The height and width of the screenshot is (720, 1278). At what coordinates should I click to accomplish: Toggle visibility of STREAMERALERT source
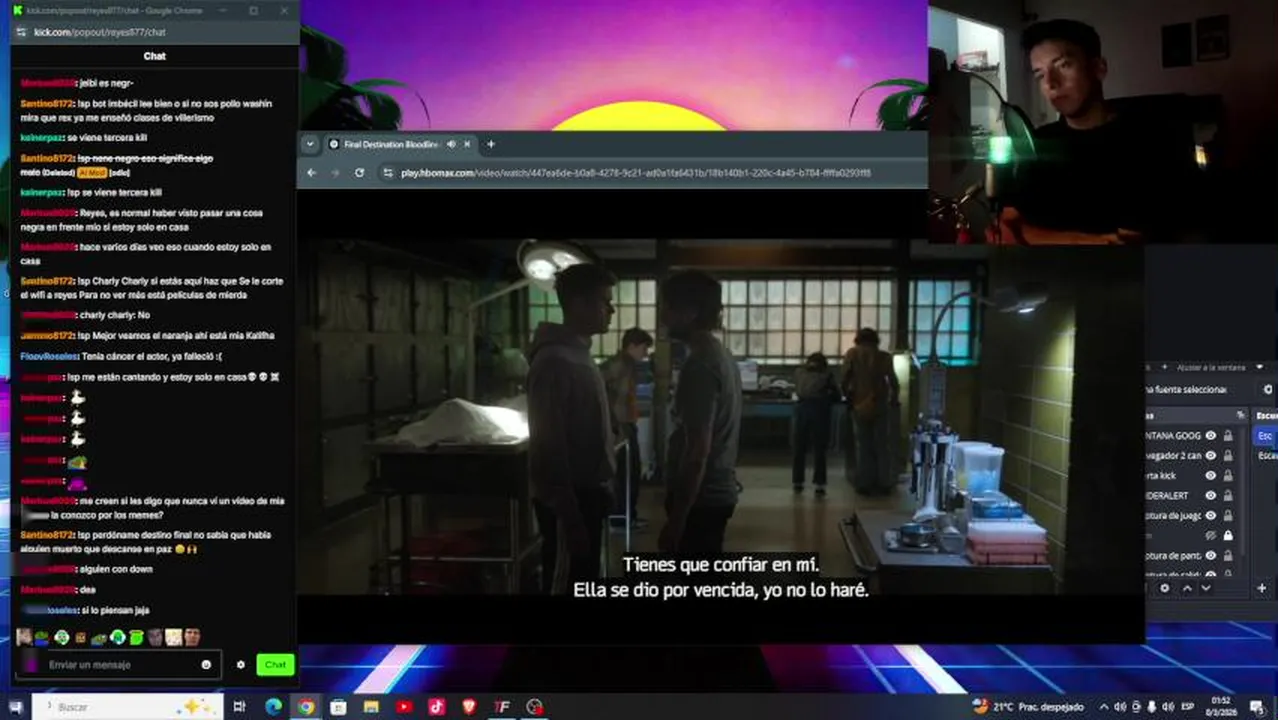click(1211, 496)
